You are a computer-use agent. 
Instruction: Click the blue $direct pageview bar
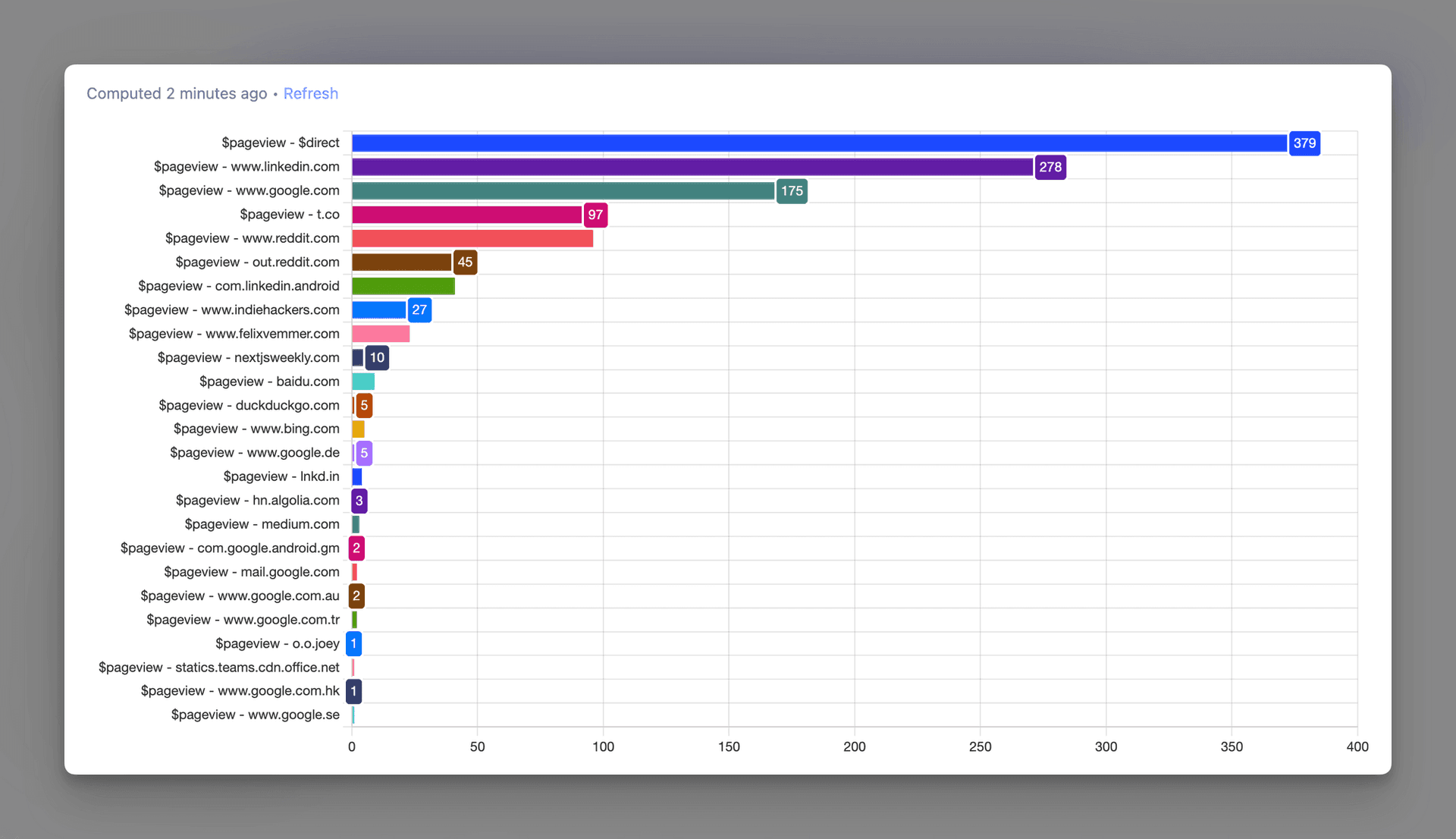[x=819, y=143]
